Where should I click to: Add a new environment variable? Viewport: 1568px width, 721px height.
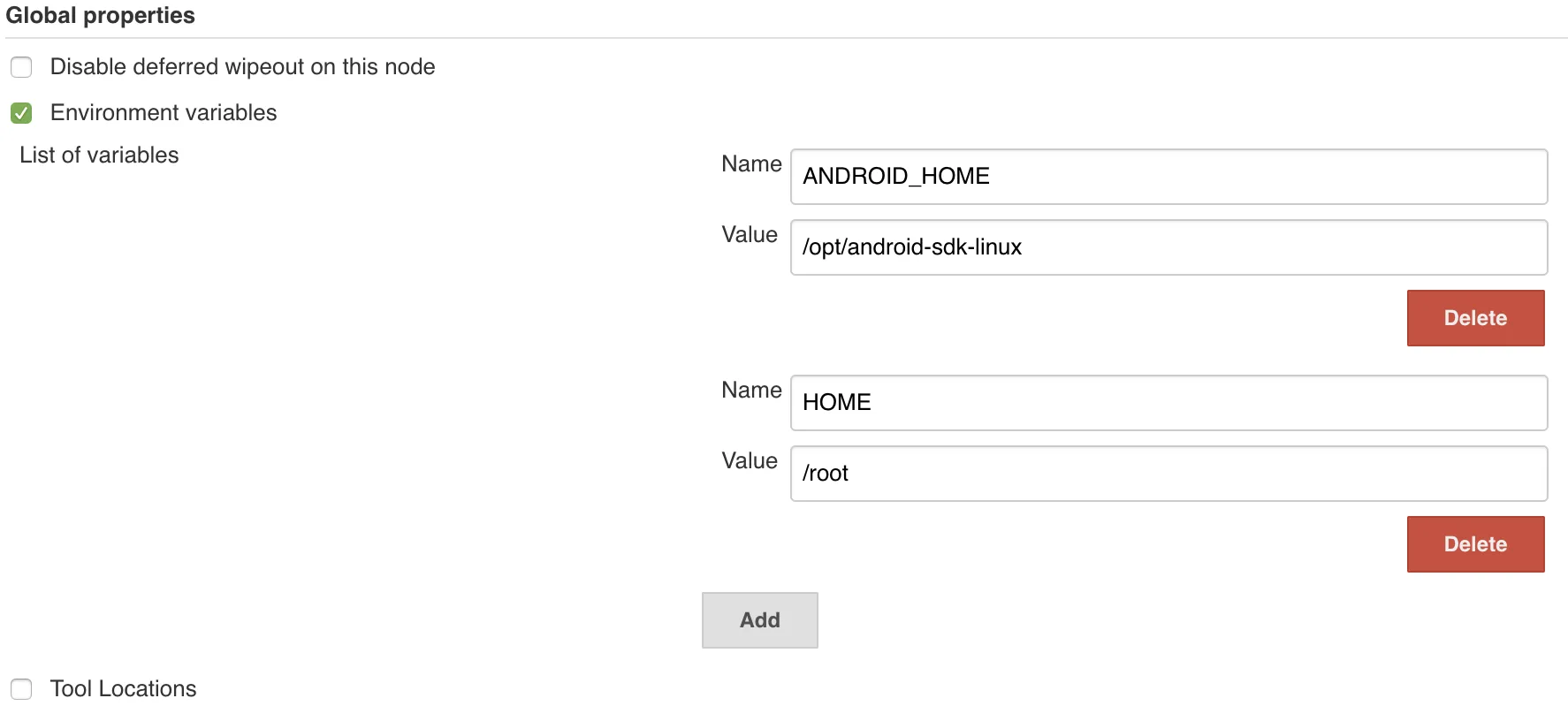759,620
